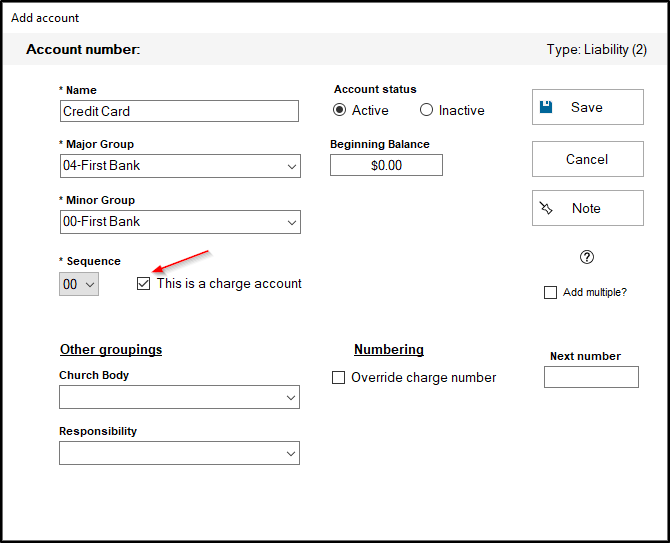Screen dimensions: 670x543
Task: Click the Note button
Action: (x=587, y=208)
